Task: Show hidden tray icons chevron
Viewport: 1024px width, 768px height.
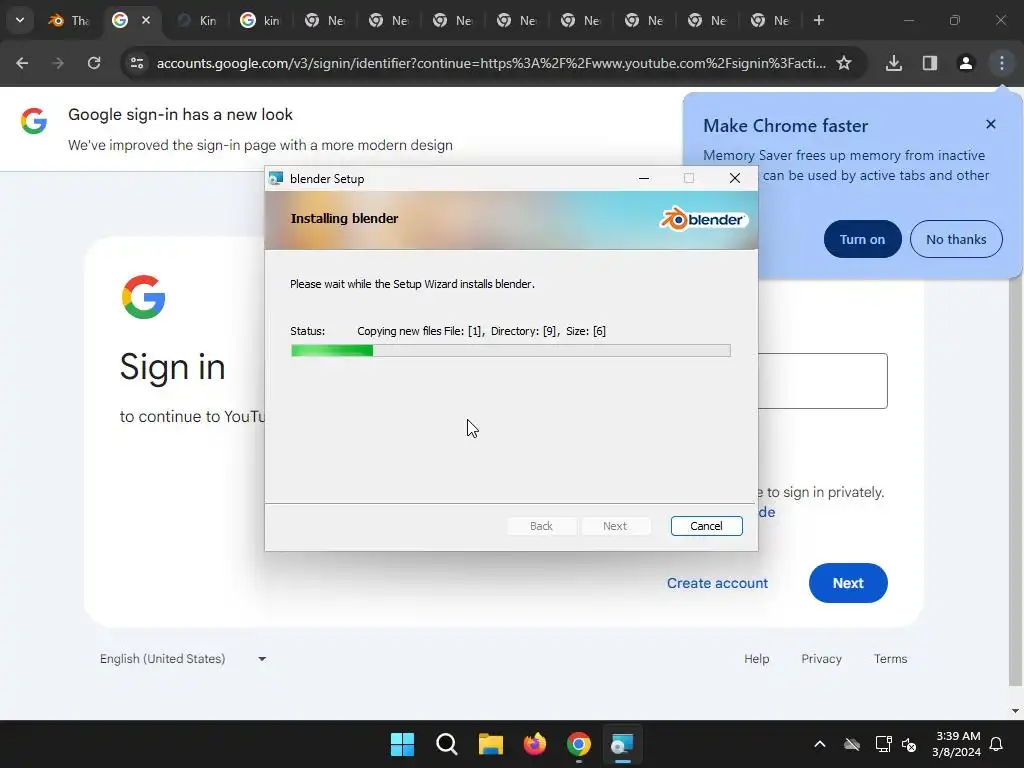Action: click(x=820, y=744)
